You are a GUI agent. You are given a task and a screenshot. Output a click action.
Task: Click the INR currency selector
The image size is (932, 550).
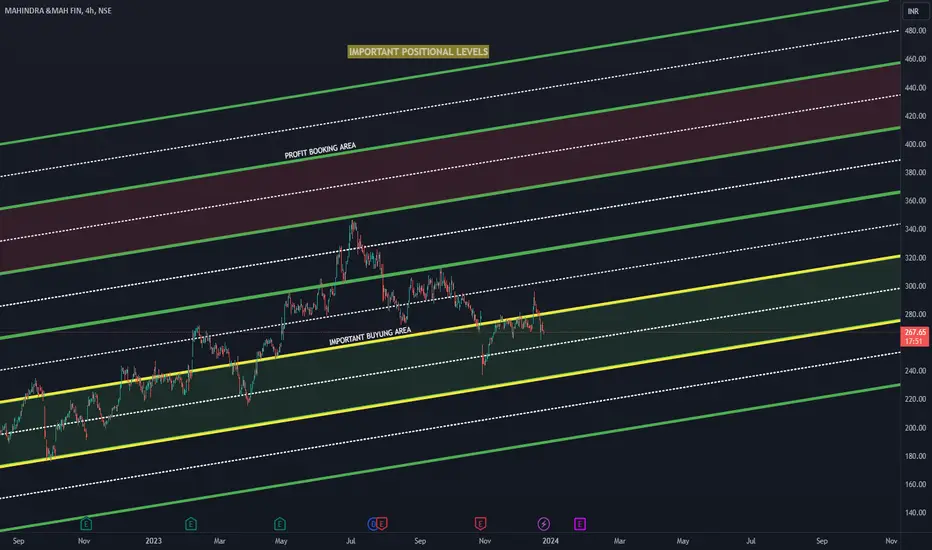[x=914, y=11]
